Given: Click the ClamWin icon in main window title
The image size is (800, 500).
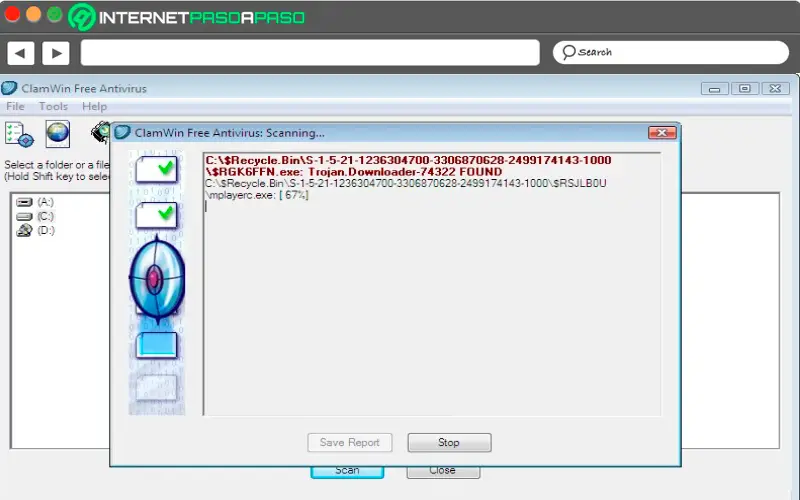Looking at the screenshot, I should tap(9, 88).
